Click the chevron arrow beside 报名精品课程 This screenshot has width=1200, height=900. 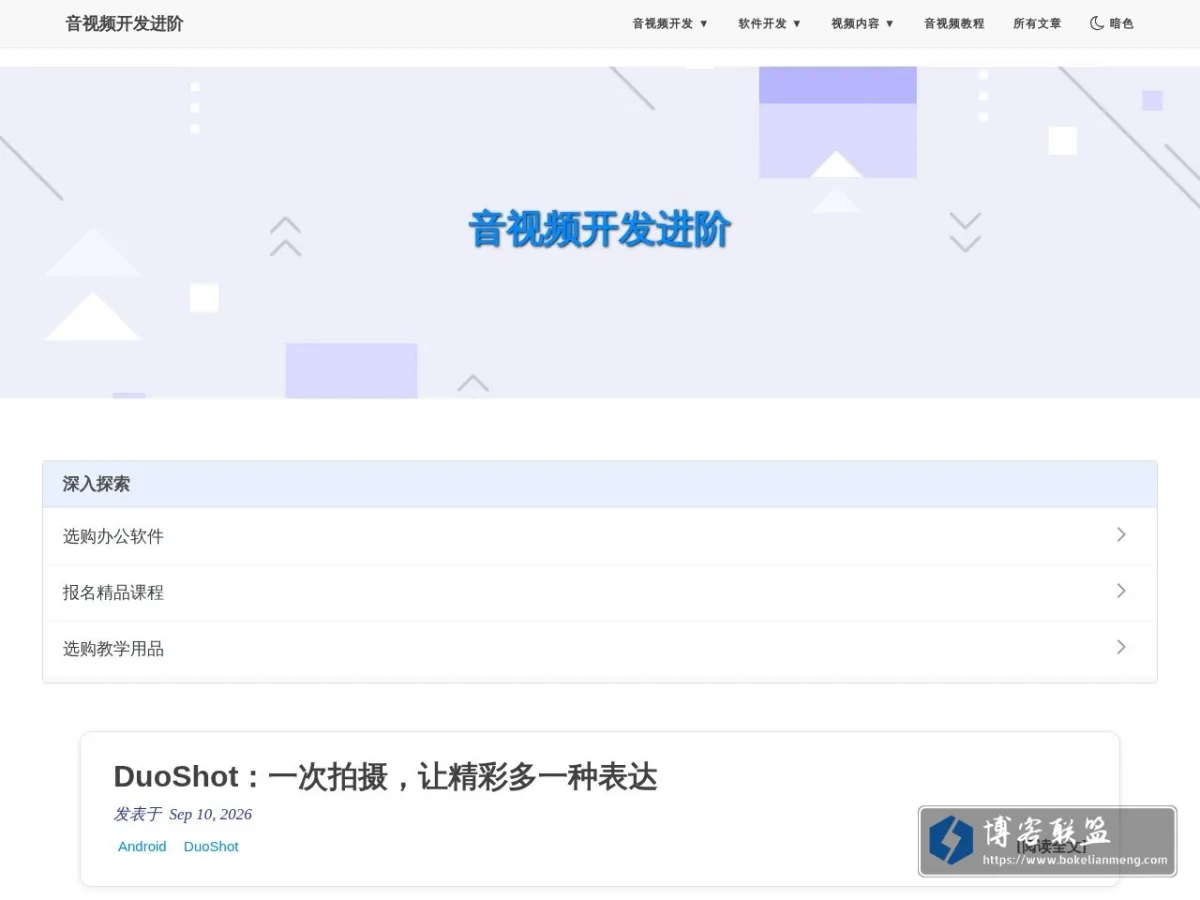pyautogui.click(x=1121, y=591)
